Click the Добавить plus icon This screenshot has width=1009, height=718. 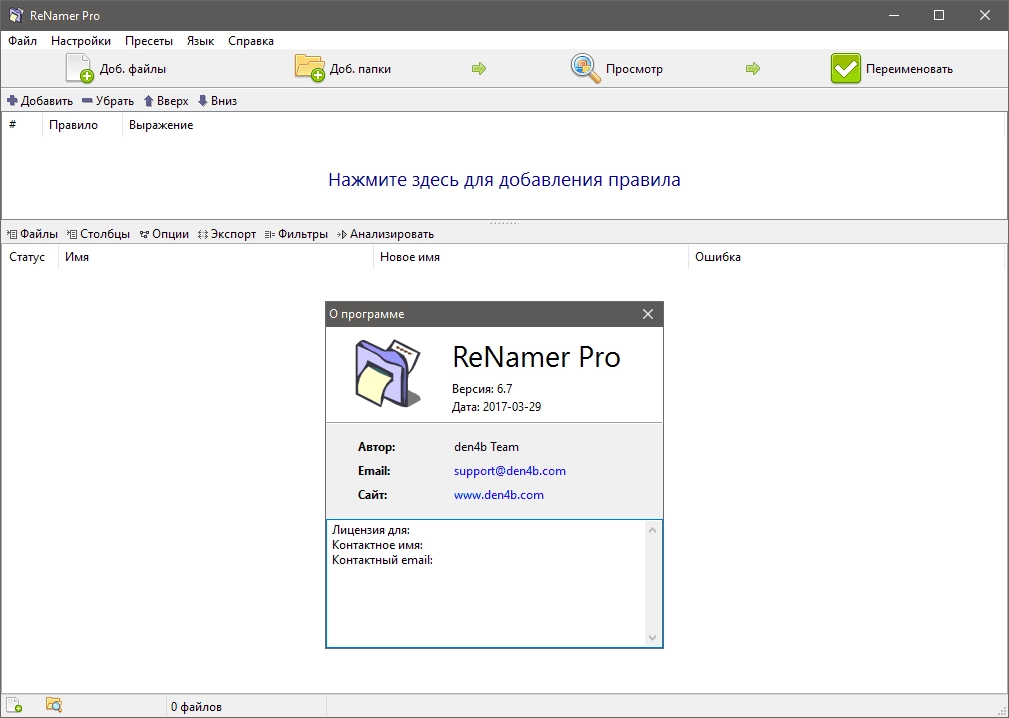point(12,101)
